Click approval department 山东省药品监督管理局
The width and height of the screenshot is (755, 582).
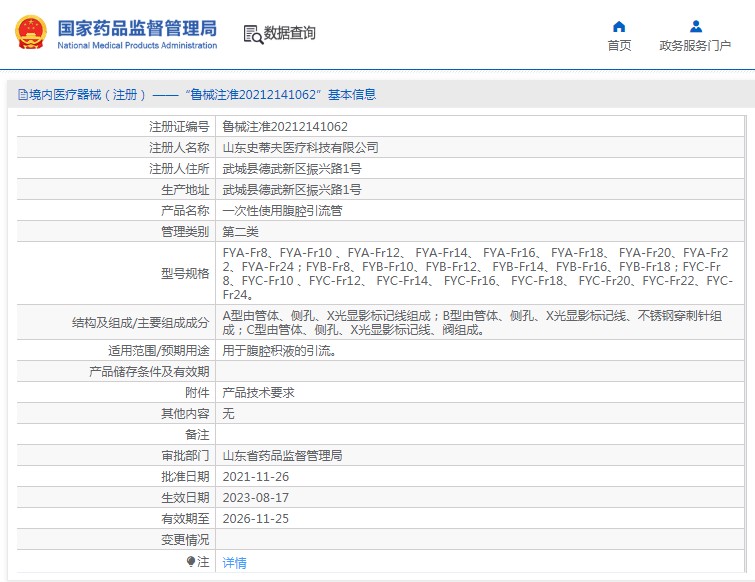pos(283,455)
